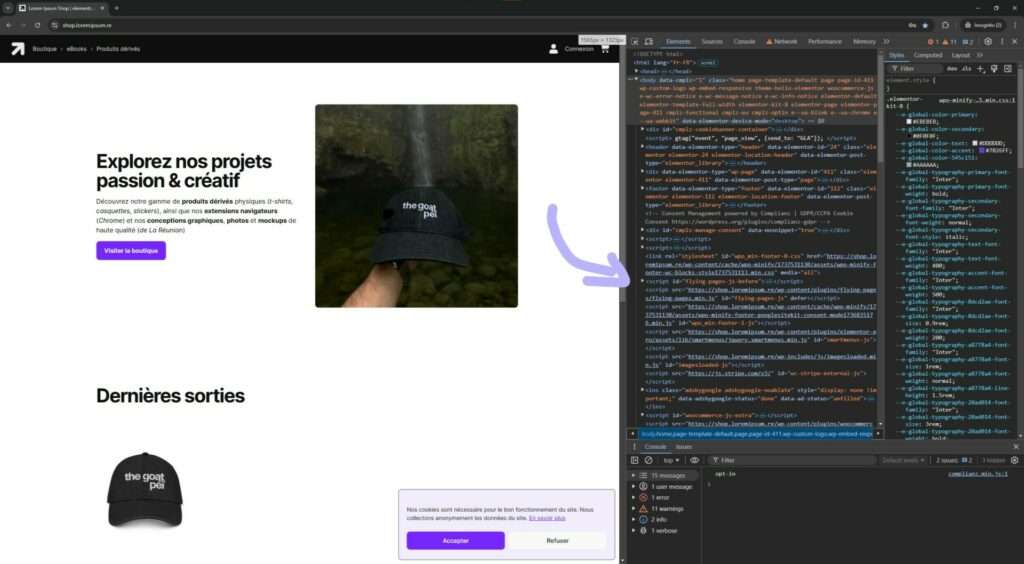Open a new browser tab with plus
1024x564 pixels.
(x=116, y=8)
